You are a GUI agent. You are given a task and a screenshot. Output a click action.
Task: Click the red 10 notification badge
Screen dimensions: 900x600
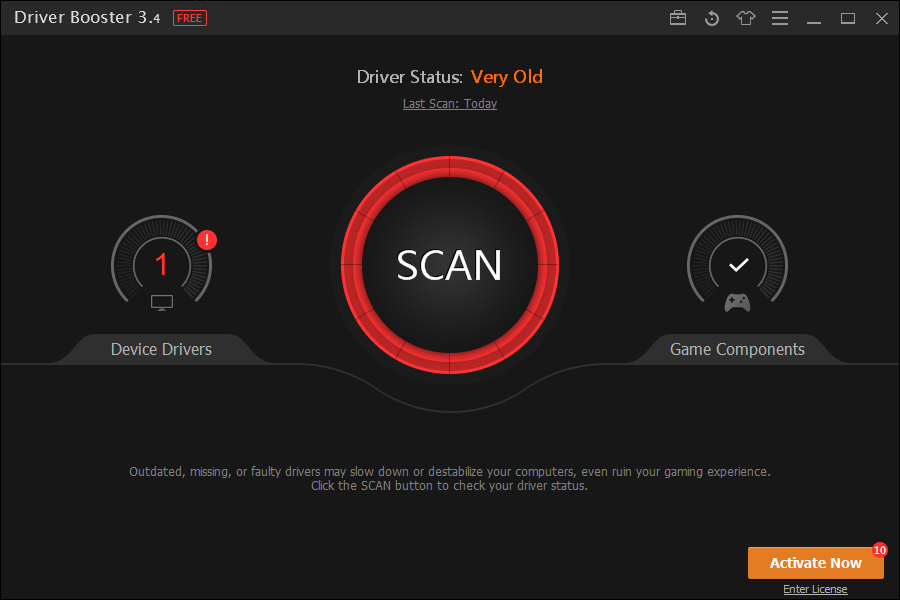click(x=880, y=550)
